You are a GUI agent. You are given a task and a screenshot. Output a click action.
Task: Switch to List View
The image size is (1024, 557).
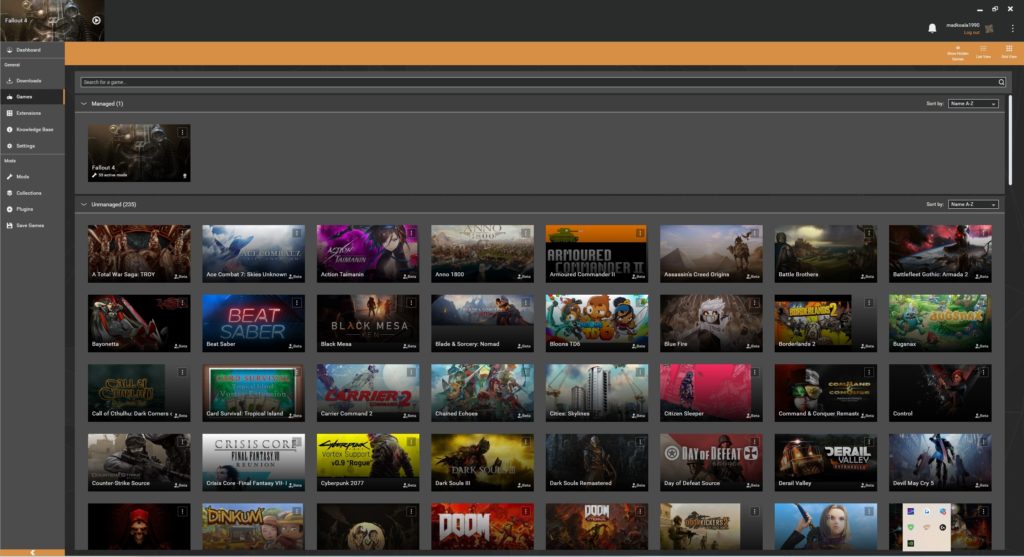coord(983,52)
